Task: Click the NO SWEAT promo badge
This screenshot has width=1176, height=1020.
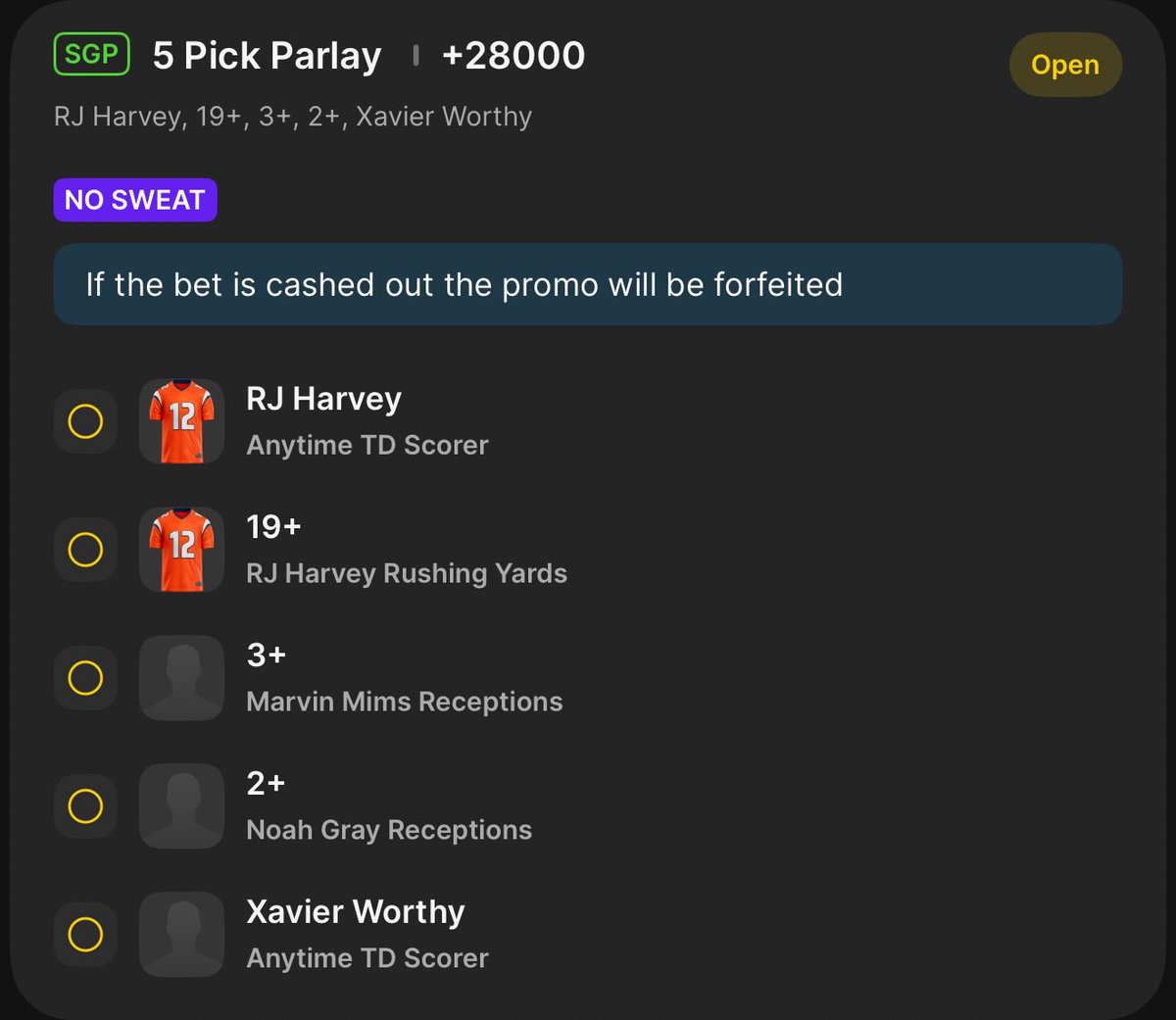Action: click(x=135, y=200)
